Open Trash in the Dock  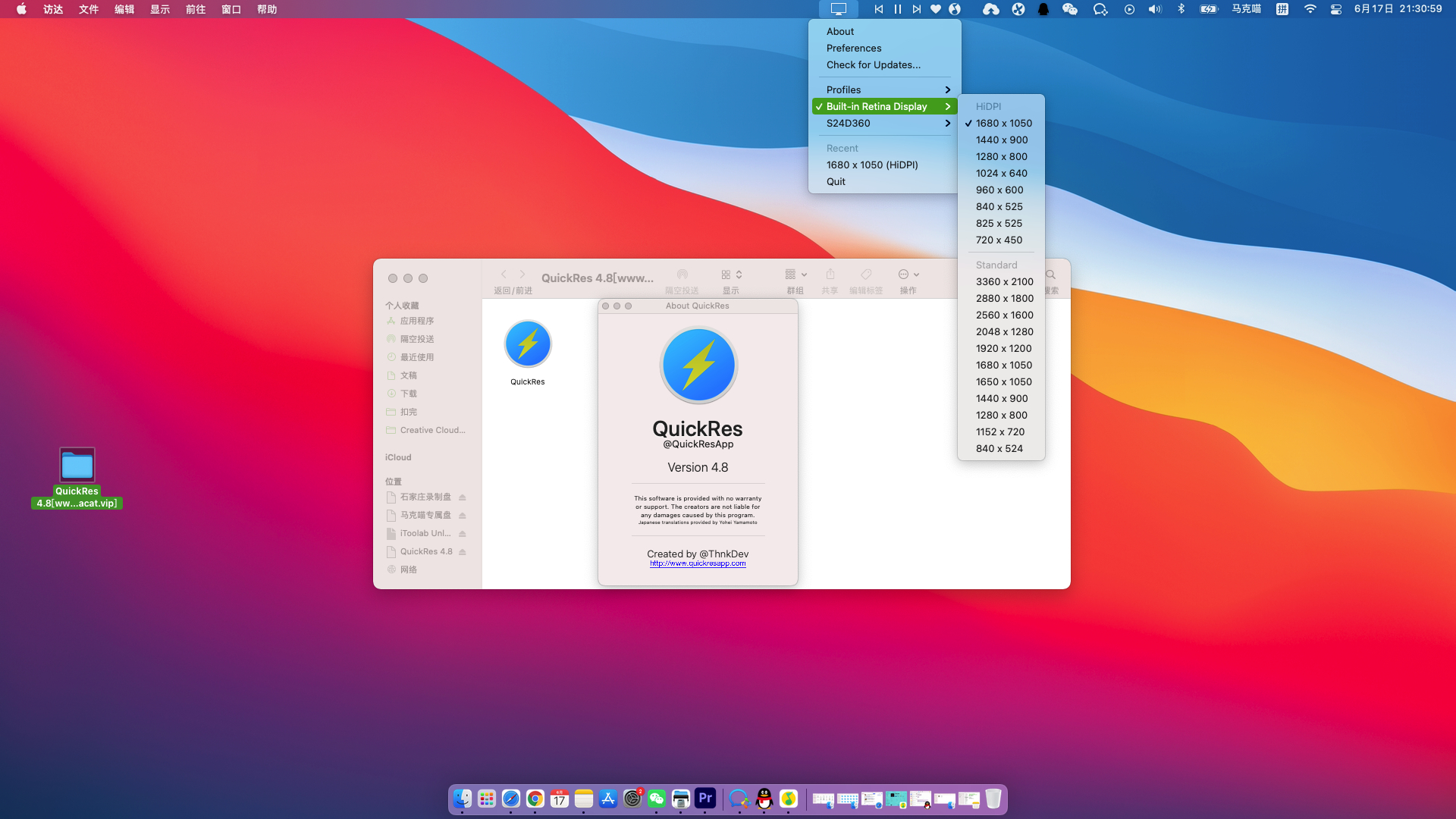click(993, 799)
